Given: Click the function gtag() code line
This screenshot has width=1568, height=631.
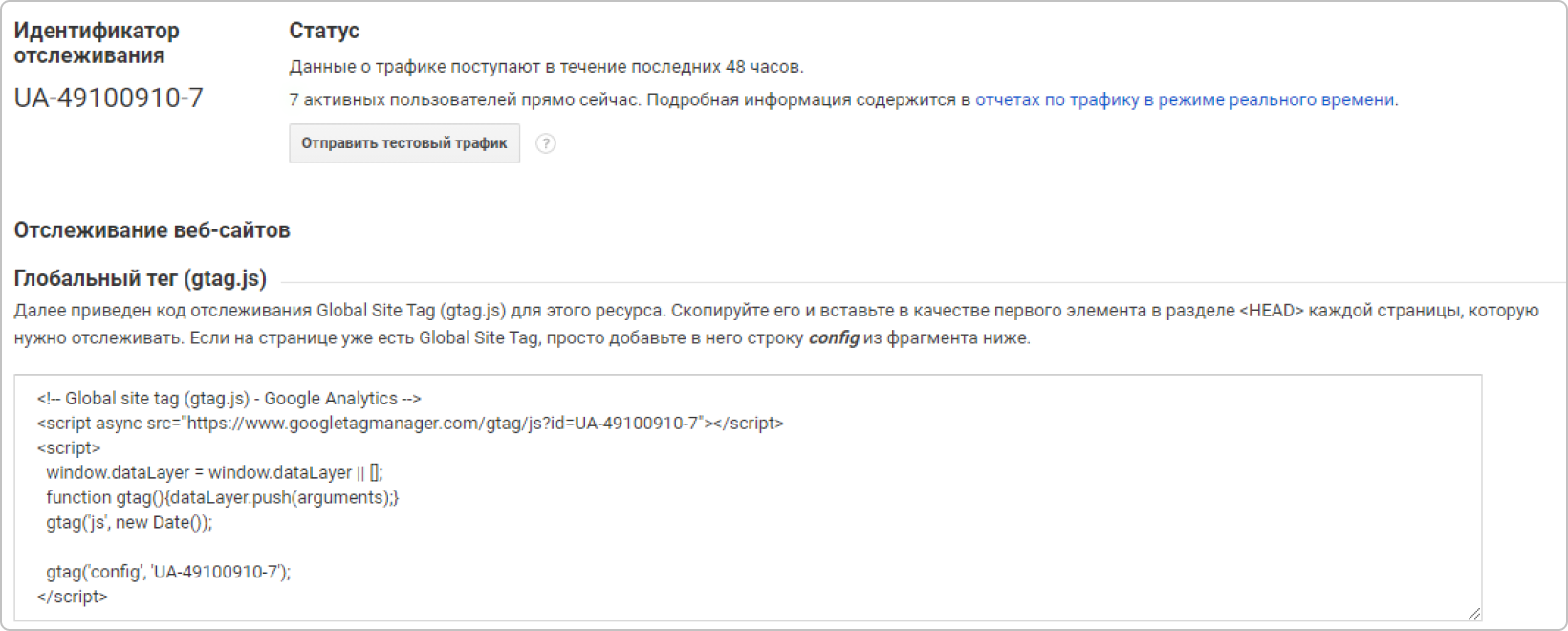Looking at the screenshot, I should click(x=222, y=497).
